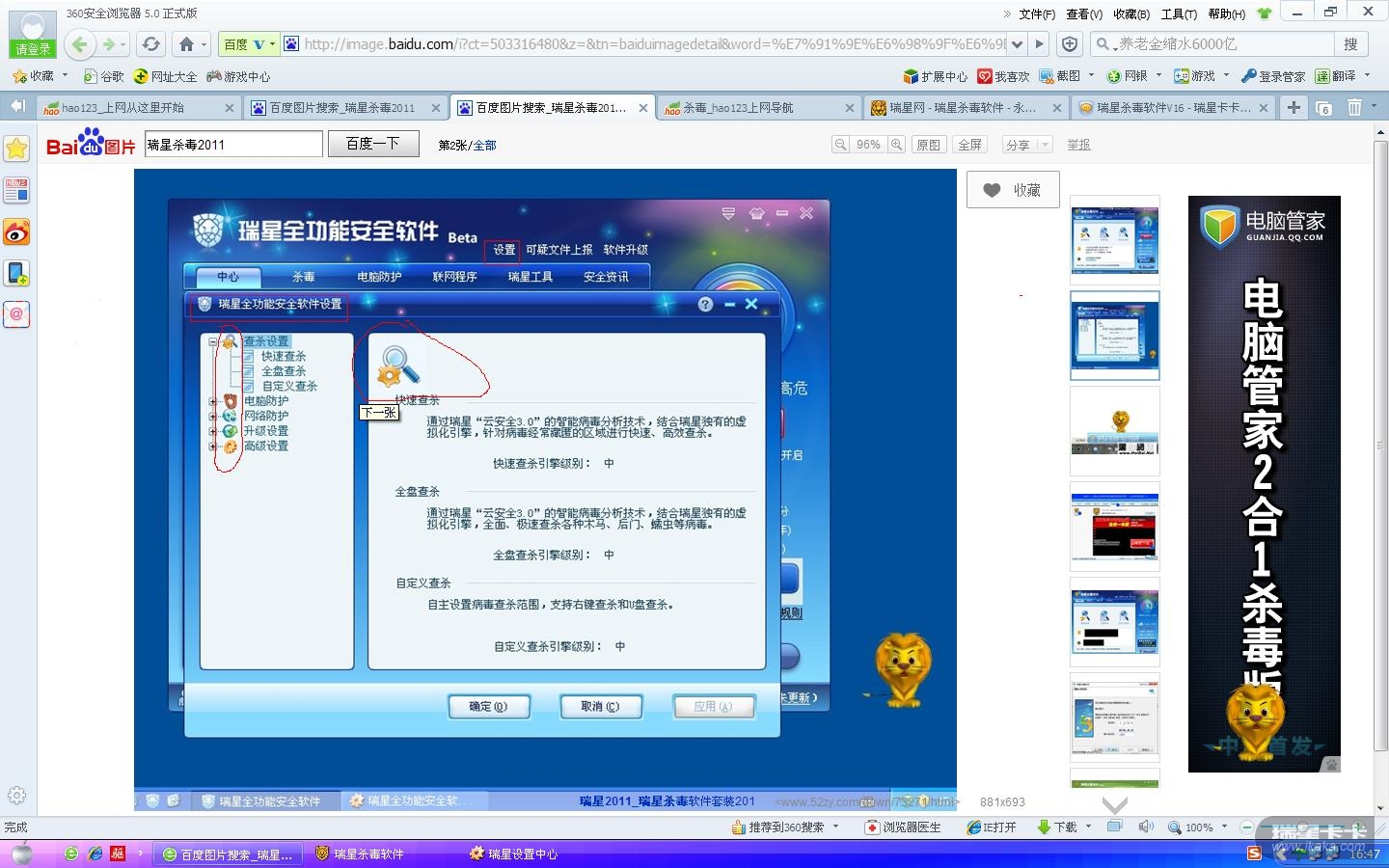
Task: Open the Weibo icon in the sidebar
Action: pyautogui.click(x=16, y=231)
